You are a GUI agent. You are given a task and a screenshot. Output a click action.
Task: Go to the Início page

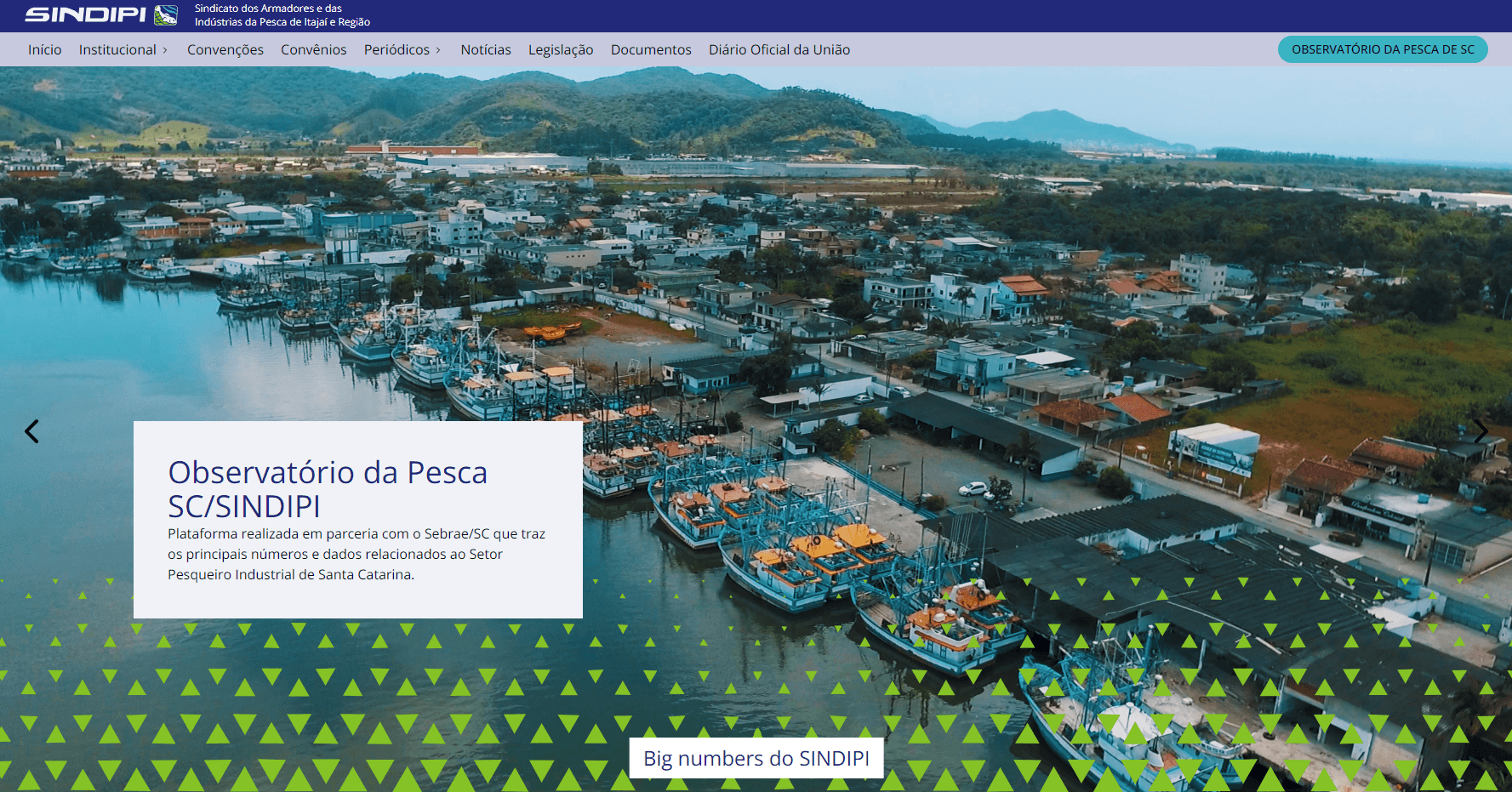44,50
